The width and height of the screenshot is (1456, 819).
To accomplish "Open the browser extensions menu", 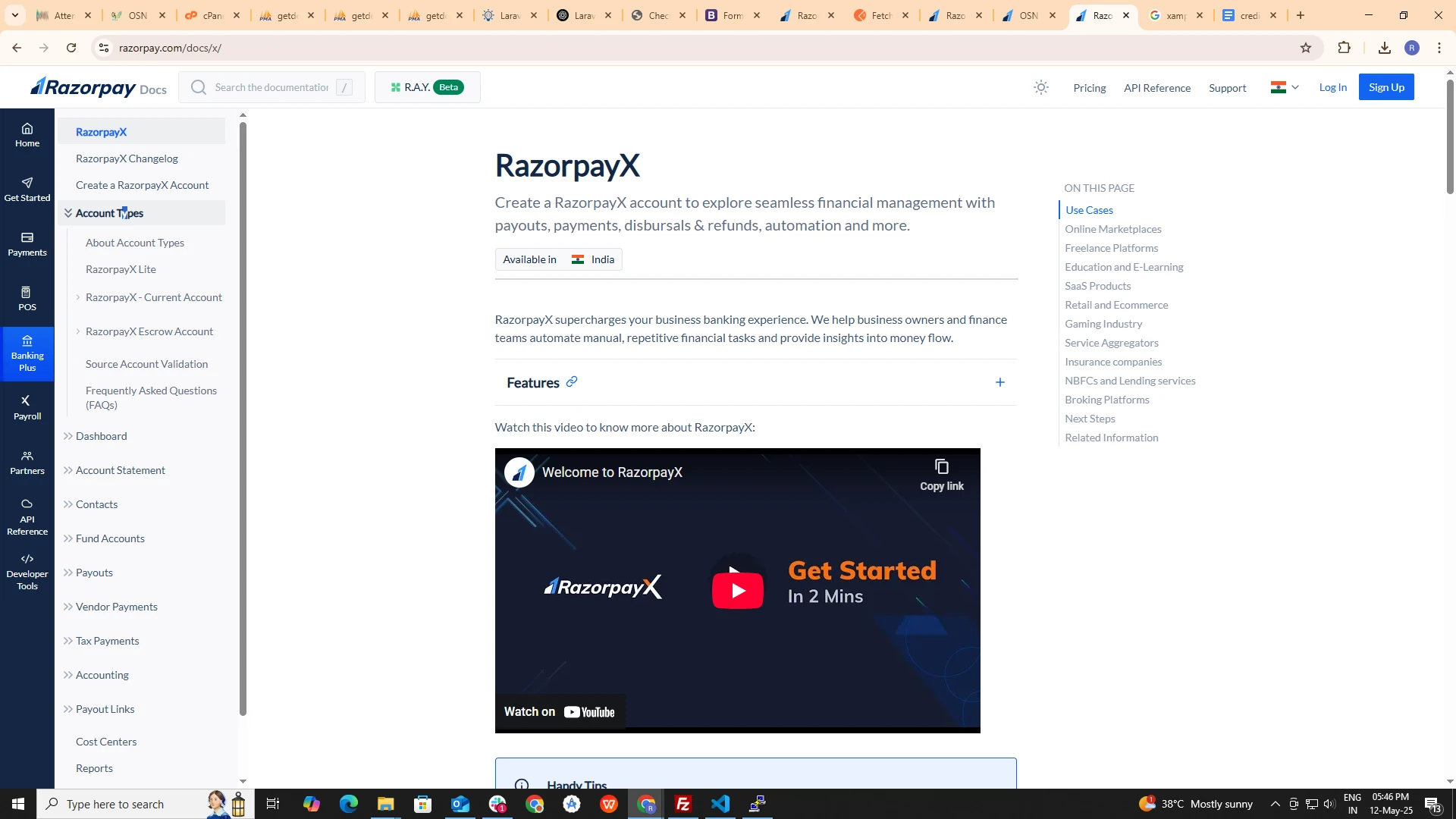I will tap(1345, 48).
